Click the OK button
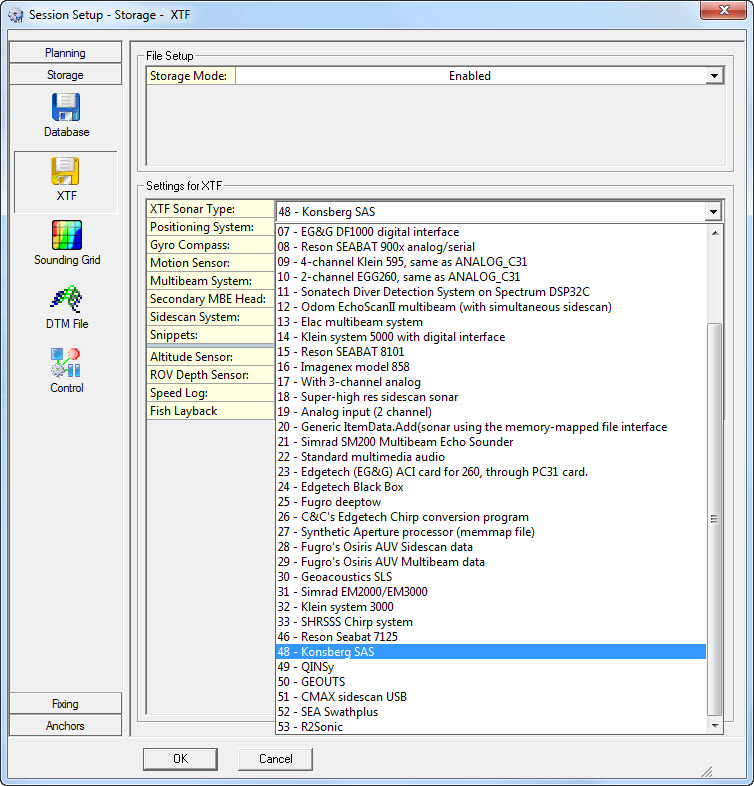This screenshot has height=786, width=754. (x=180, y=759)
